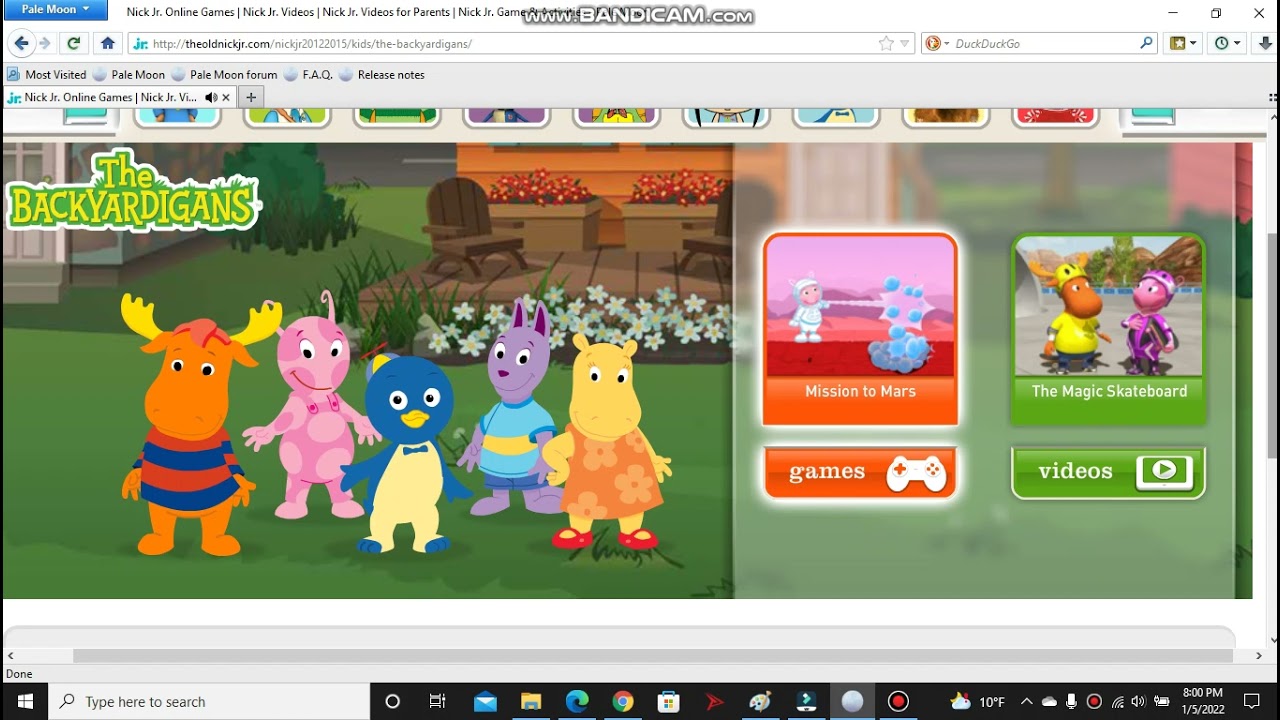Image resolution: width=1280 pixels, height=720 pixels.
Task: Open the Mail app from taskbar
Action: pos(485,701)
